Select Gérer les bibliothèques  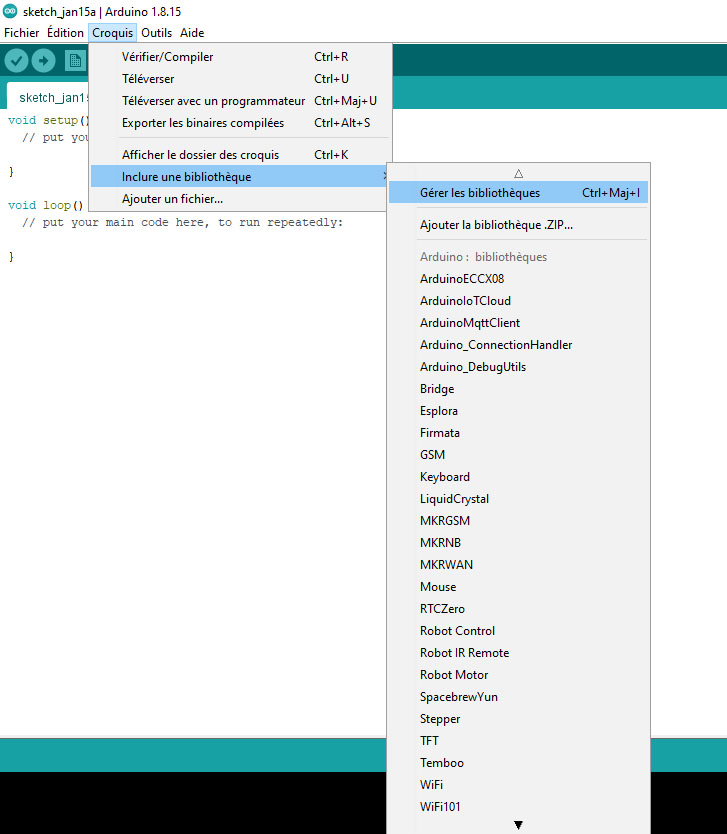518,193
